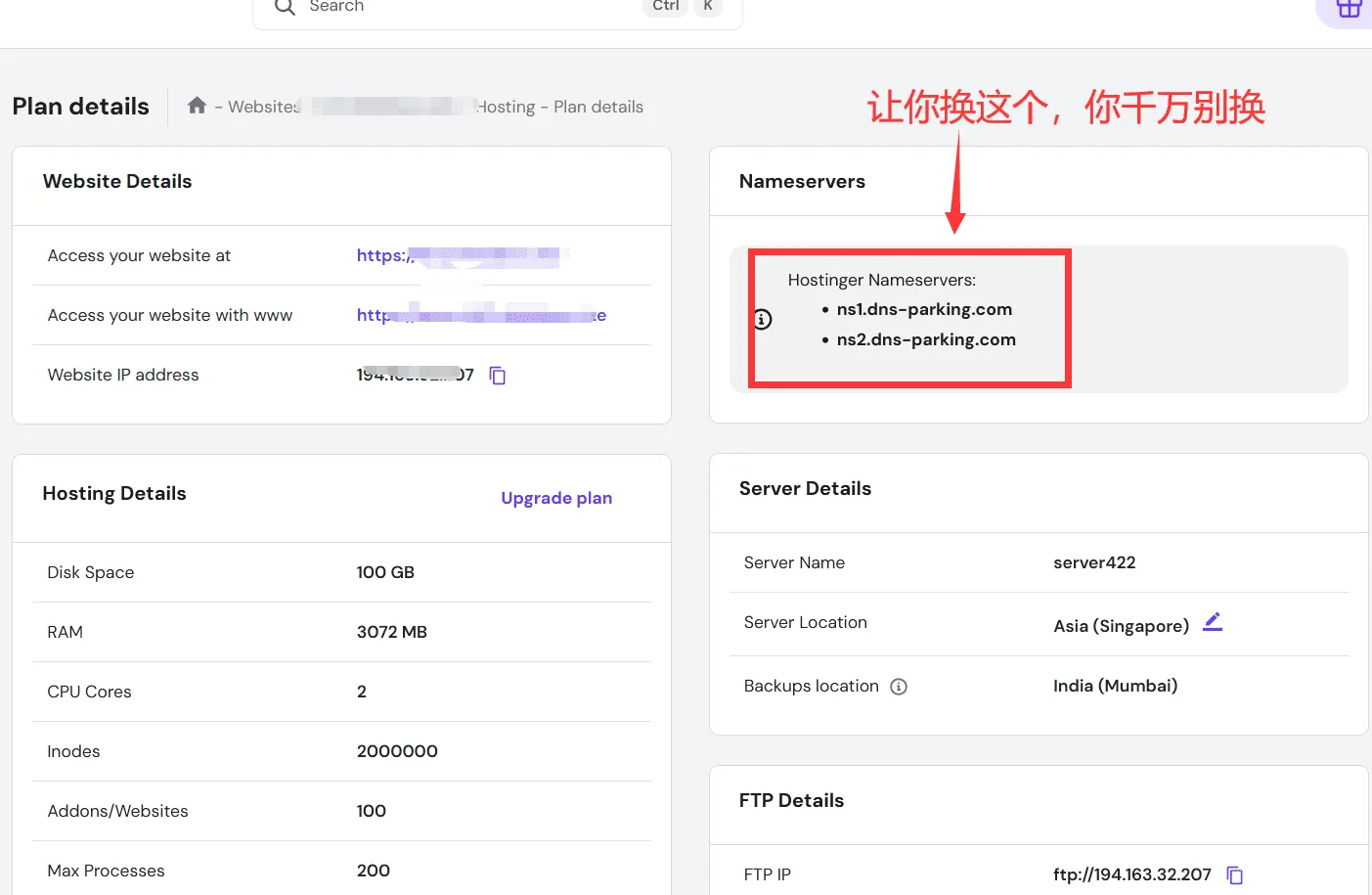Click Plan details at breadcrumb end
This screenshot has width=1372, height=895.
598,107
